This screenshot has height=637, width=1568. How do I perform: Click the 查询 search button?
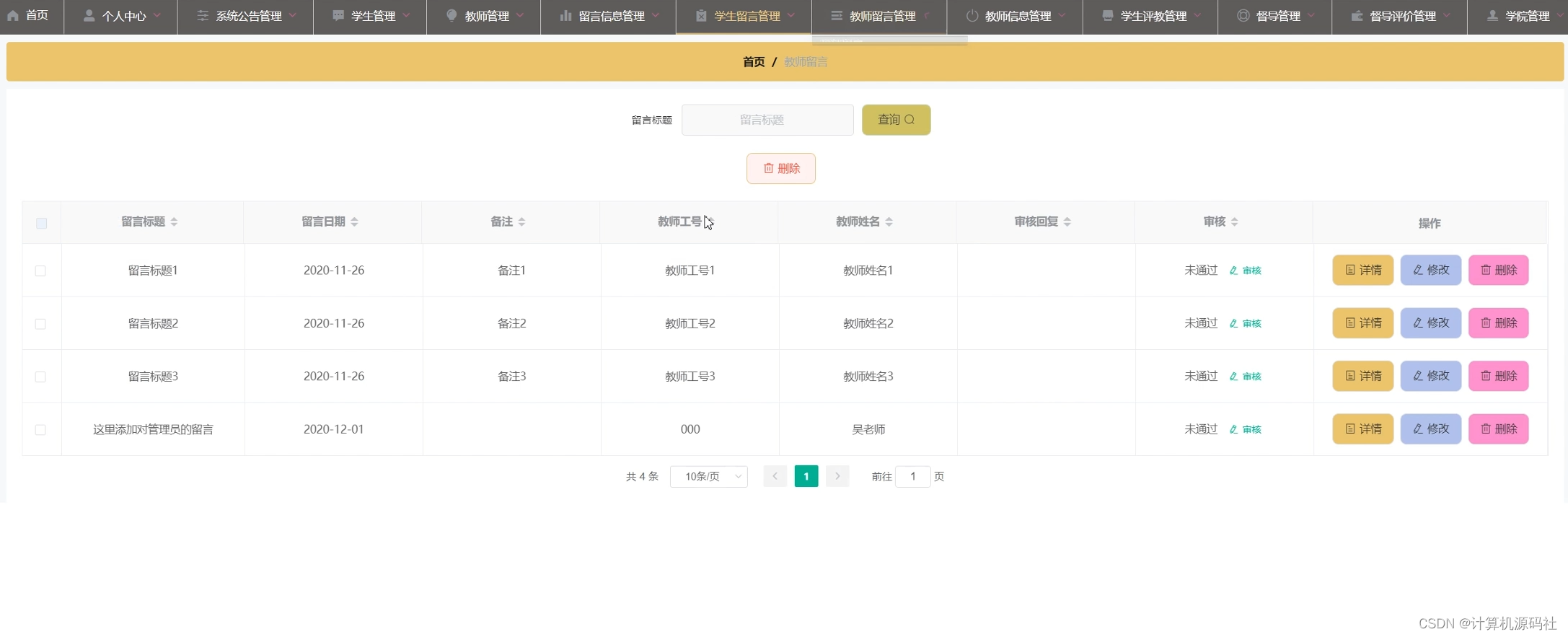(896, 120)
